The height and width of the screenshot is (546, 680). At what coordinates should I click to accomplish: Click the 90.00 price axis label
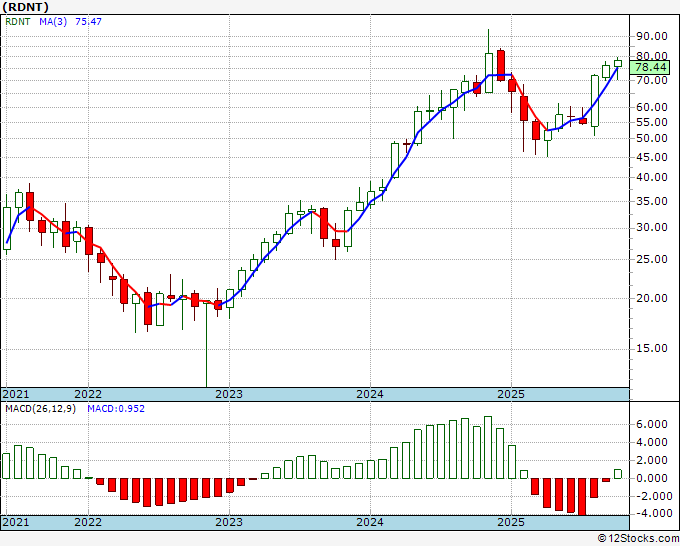coord(651,36)
